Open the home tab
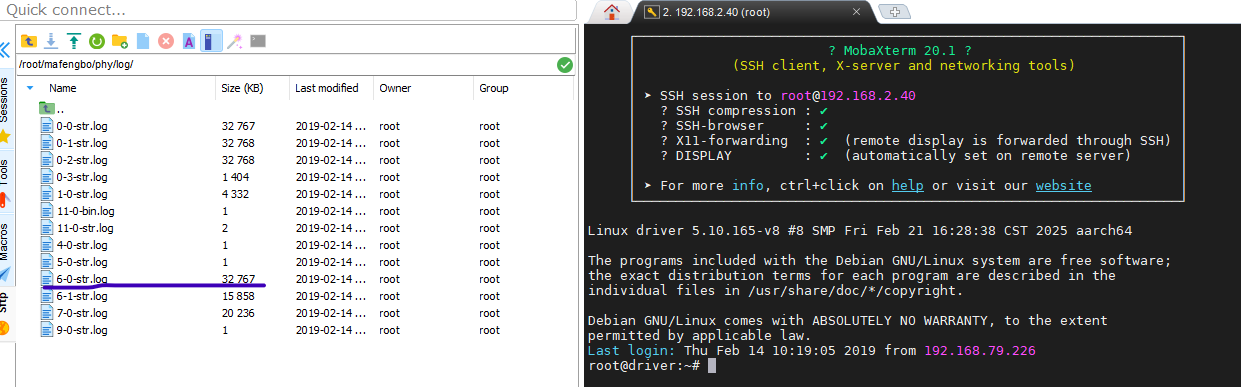 (x=612, y=12)
